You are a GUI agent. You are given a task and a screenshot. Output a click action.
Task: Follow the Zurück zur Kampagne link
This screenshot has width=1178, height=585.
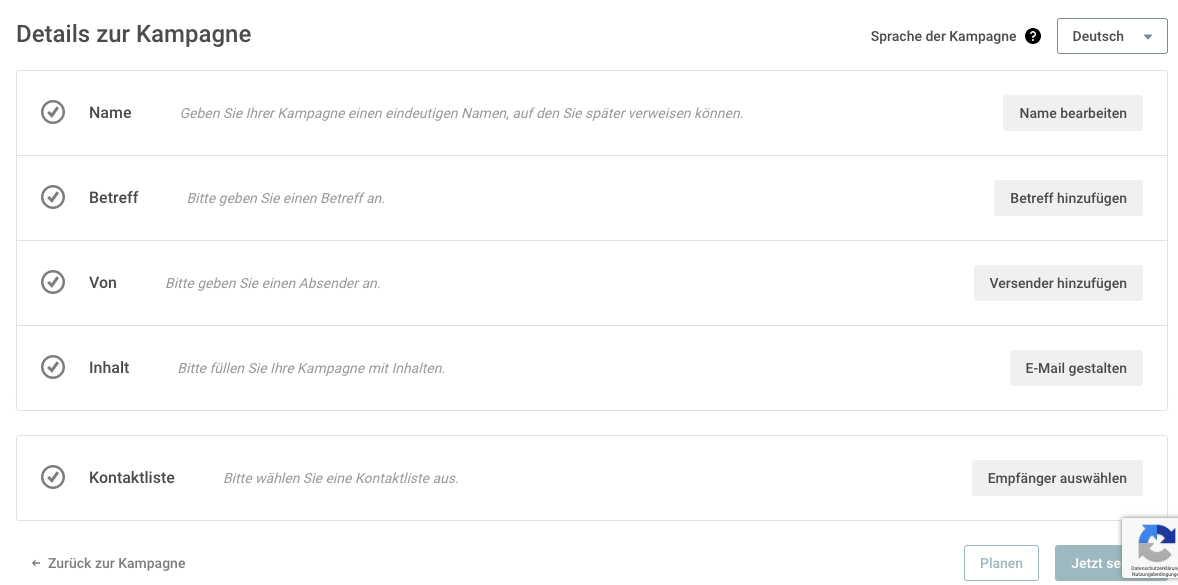click(116, 563)
